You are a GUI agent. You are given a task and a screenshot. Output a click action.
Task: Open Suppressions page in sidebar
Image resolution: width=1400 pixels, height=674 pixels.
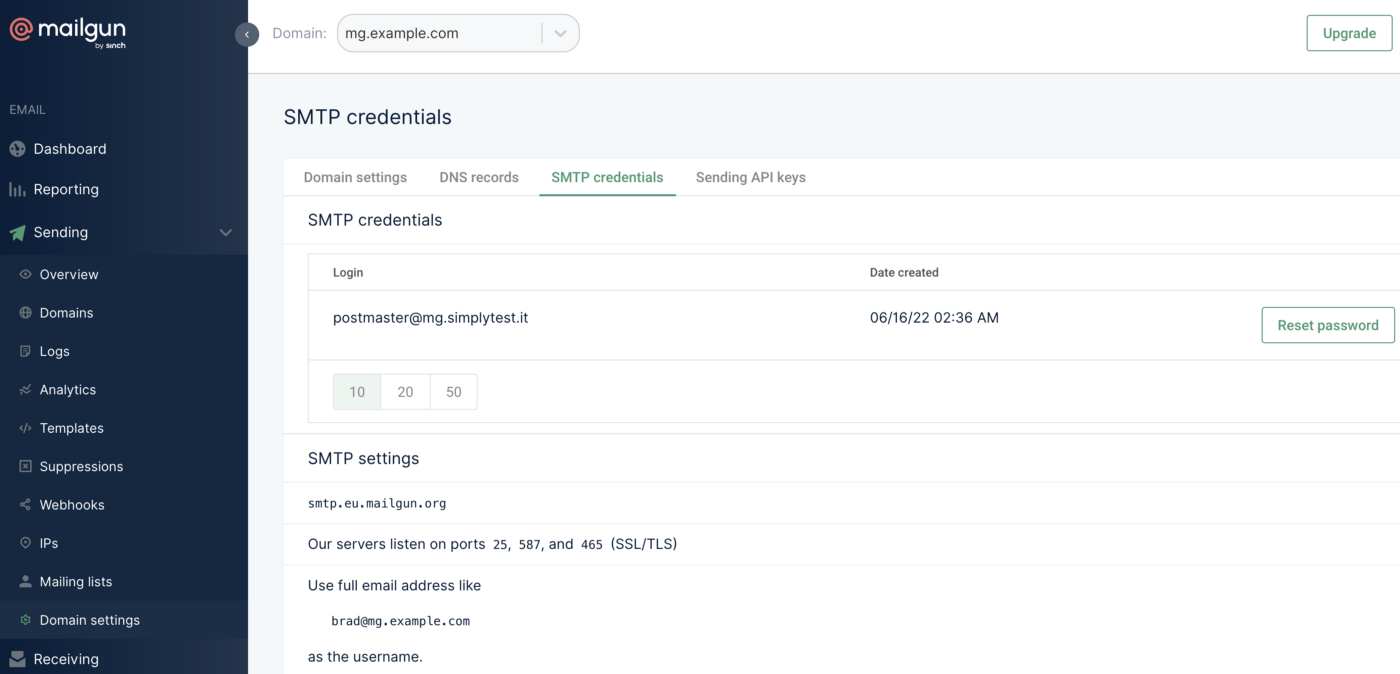click(81, 466)
